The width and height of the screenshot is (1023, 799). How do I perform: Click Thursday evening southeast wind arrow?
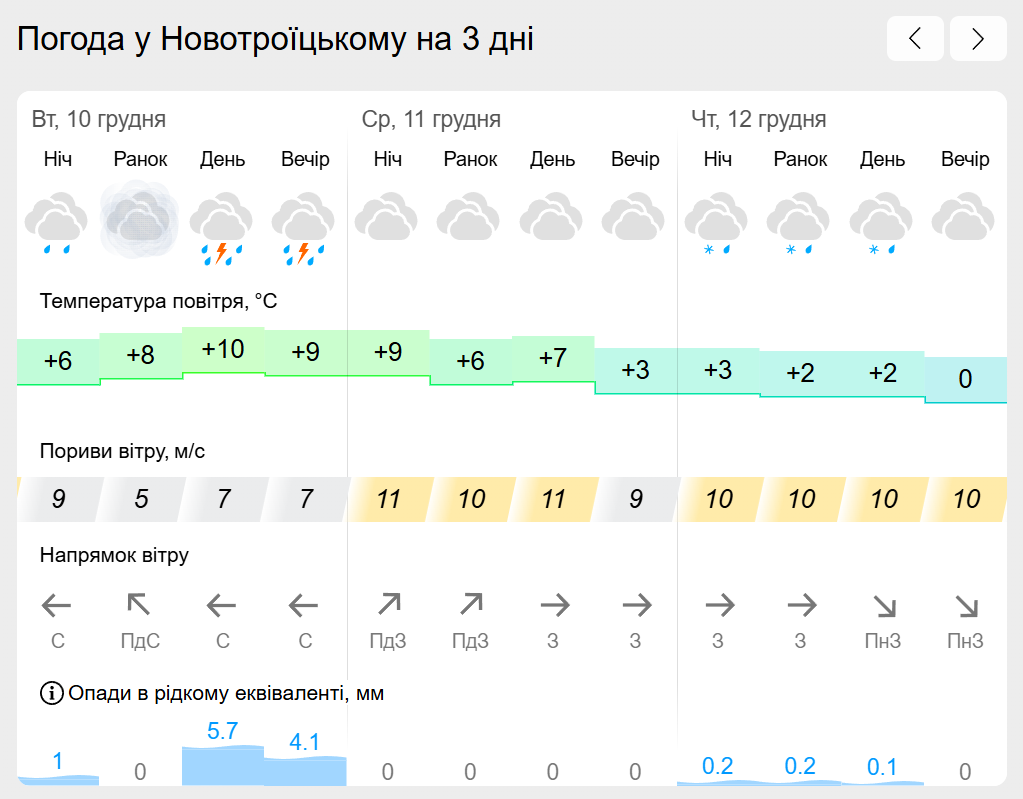click(966, 606)
